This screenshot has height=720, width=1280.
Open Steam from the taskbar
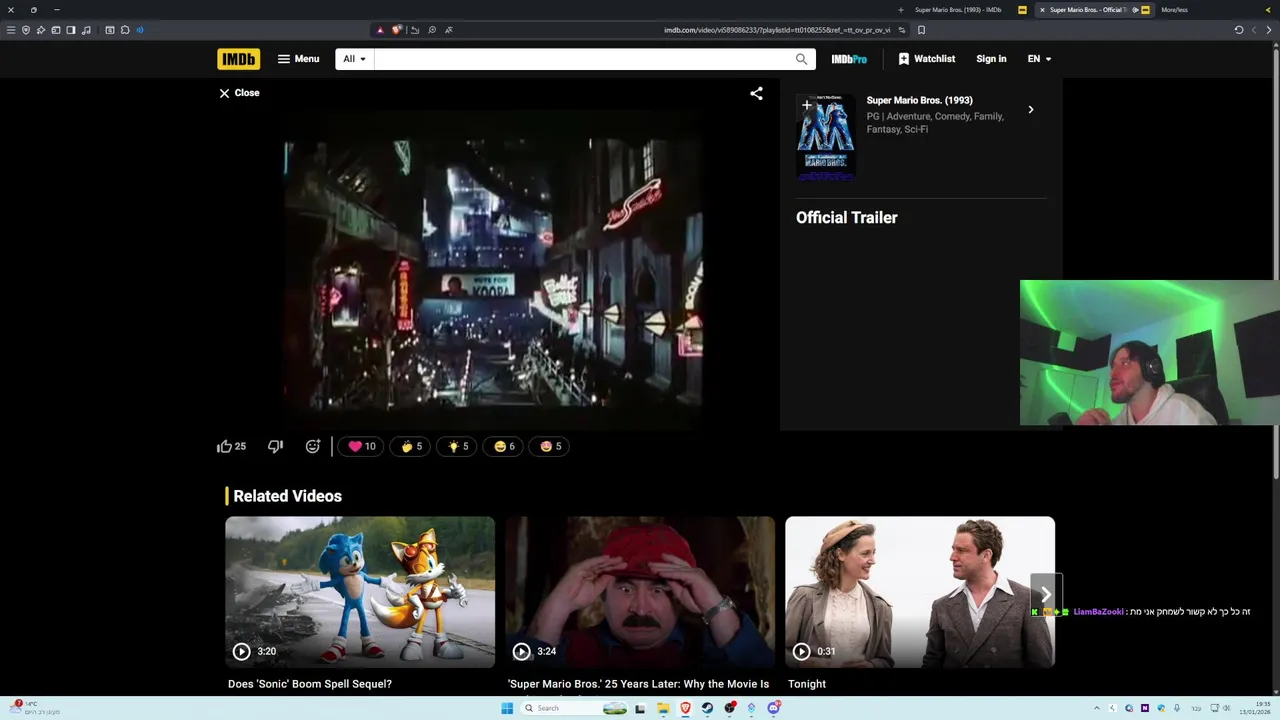(707, 708)
